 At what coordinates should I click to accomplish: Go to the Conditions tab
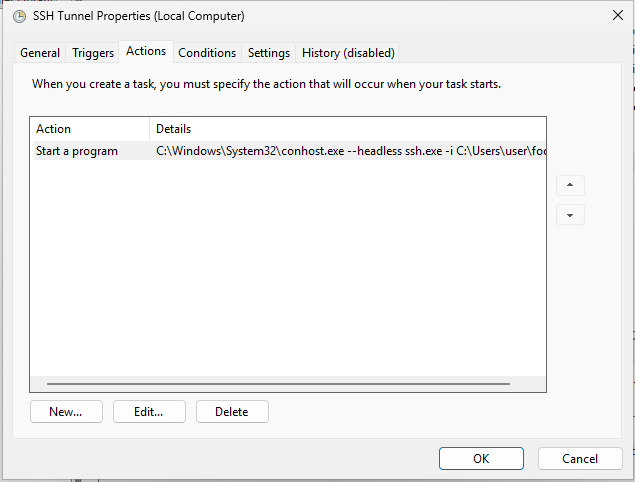[x=207, y=53]
